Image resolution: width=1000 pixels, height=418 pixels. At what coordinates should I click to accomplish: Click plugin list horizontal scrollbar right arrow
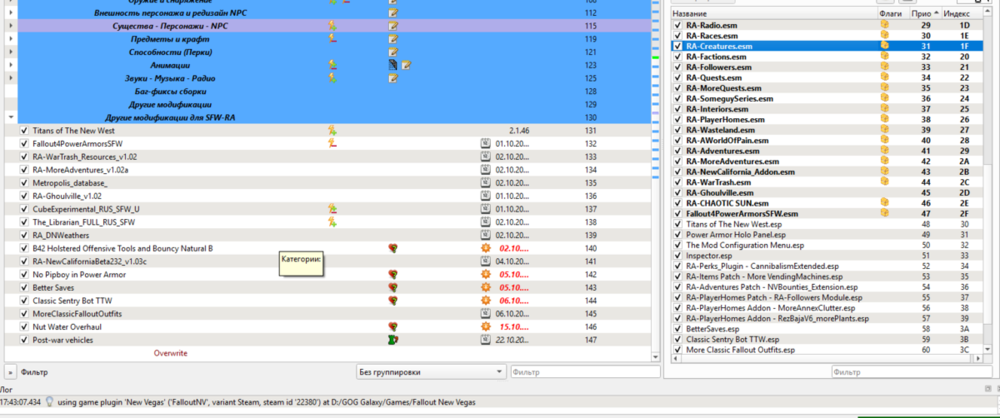[979, 359]
